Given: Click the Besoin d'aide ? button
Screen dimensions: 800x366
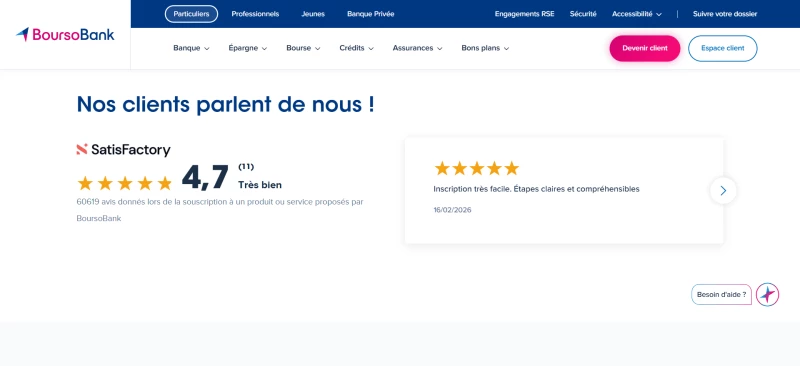Looking at the screenshot, I should point(721,295).
